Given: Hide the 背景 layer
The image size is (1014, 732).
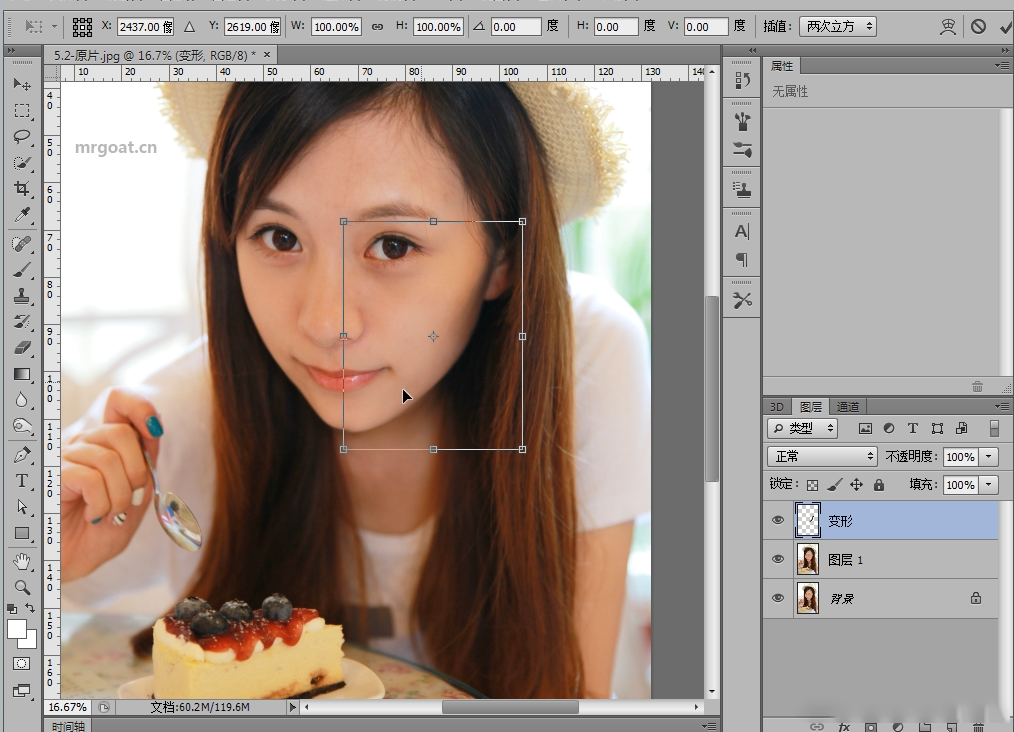Looking at the screenshot, I should (x=778, y=598).
